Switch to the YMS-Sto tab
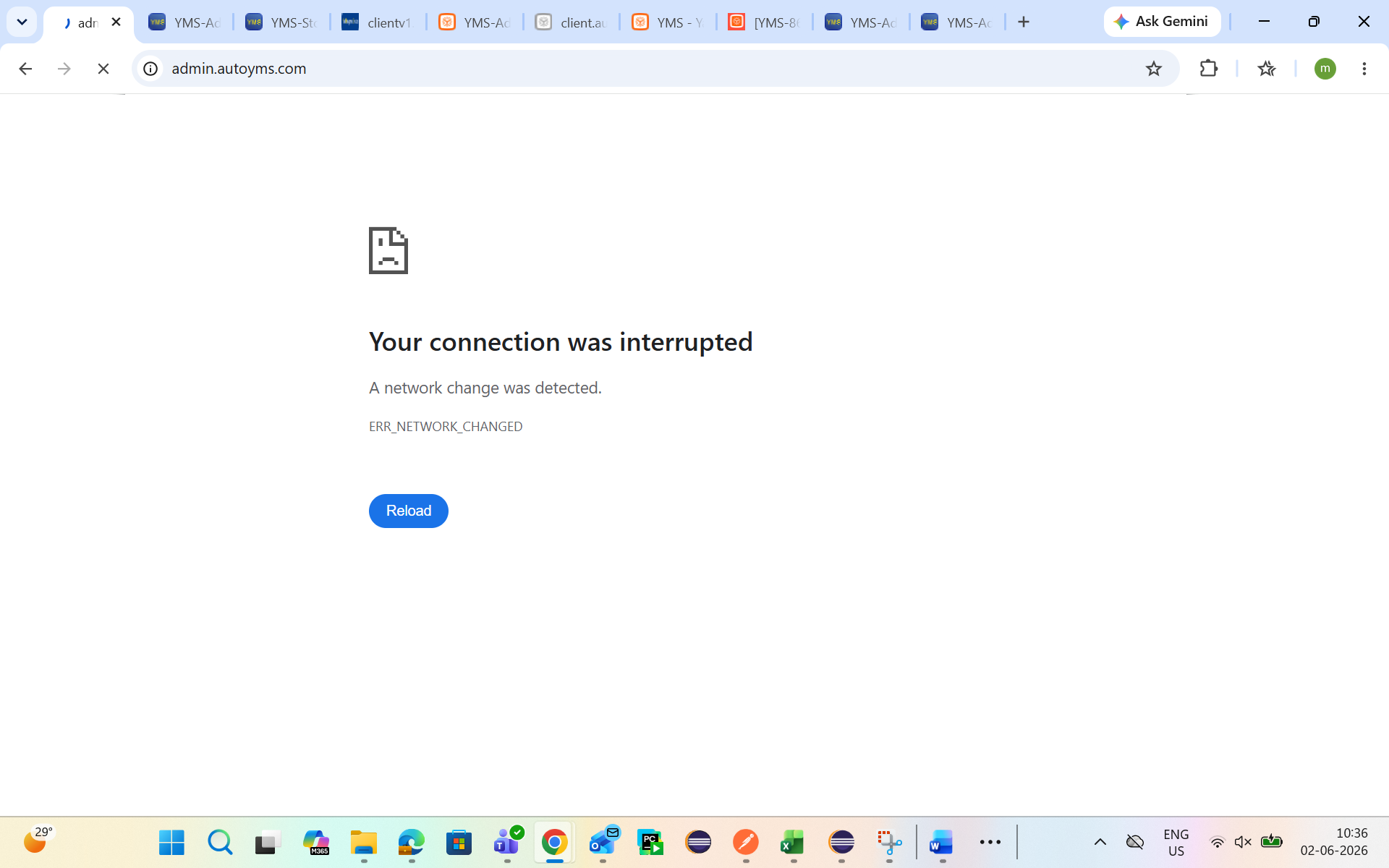Image resolution: width=1389 pixels, height=868 pixels. coord(281,22)
